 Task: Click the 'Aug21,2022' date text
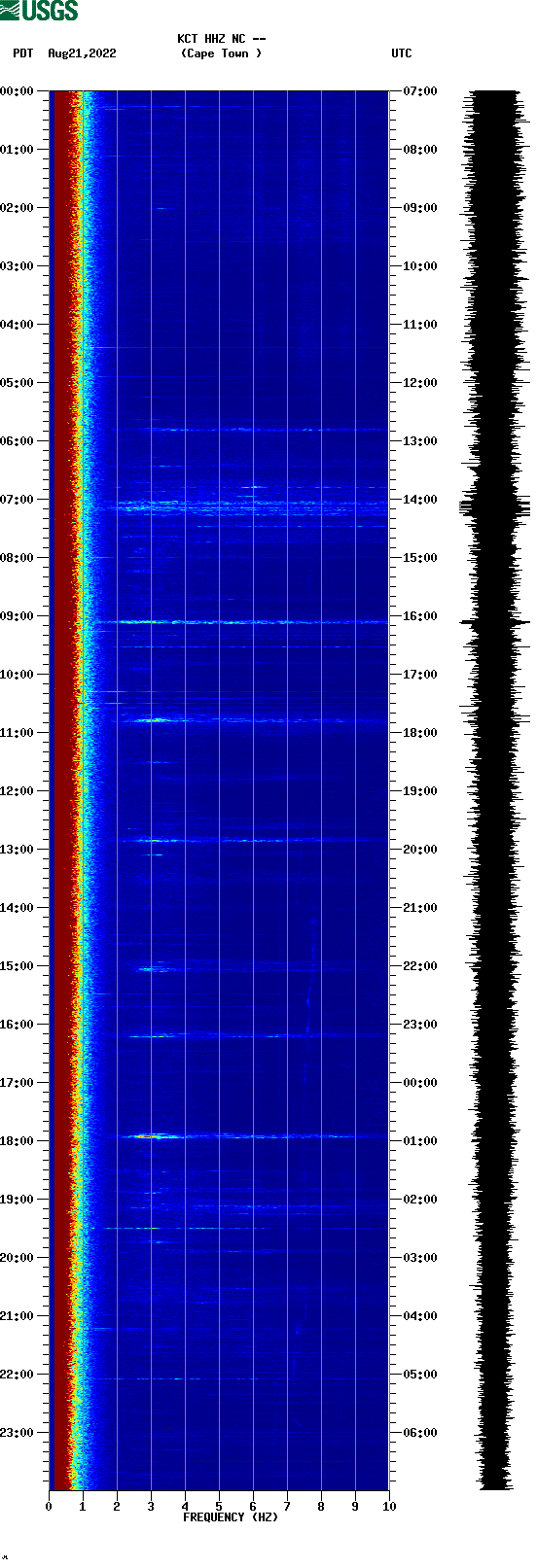82,53
